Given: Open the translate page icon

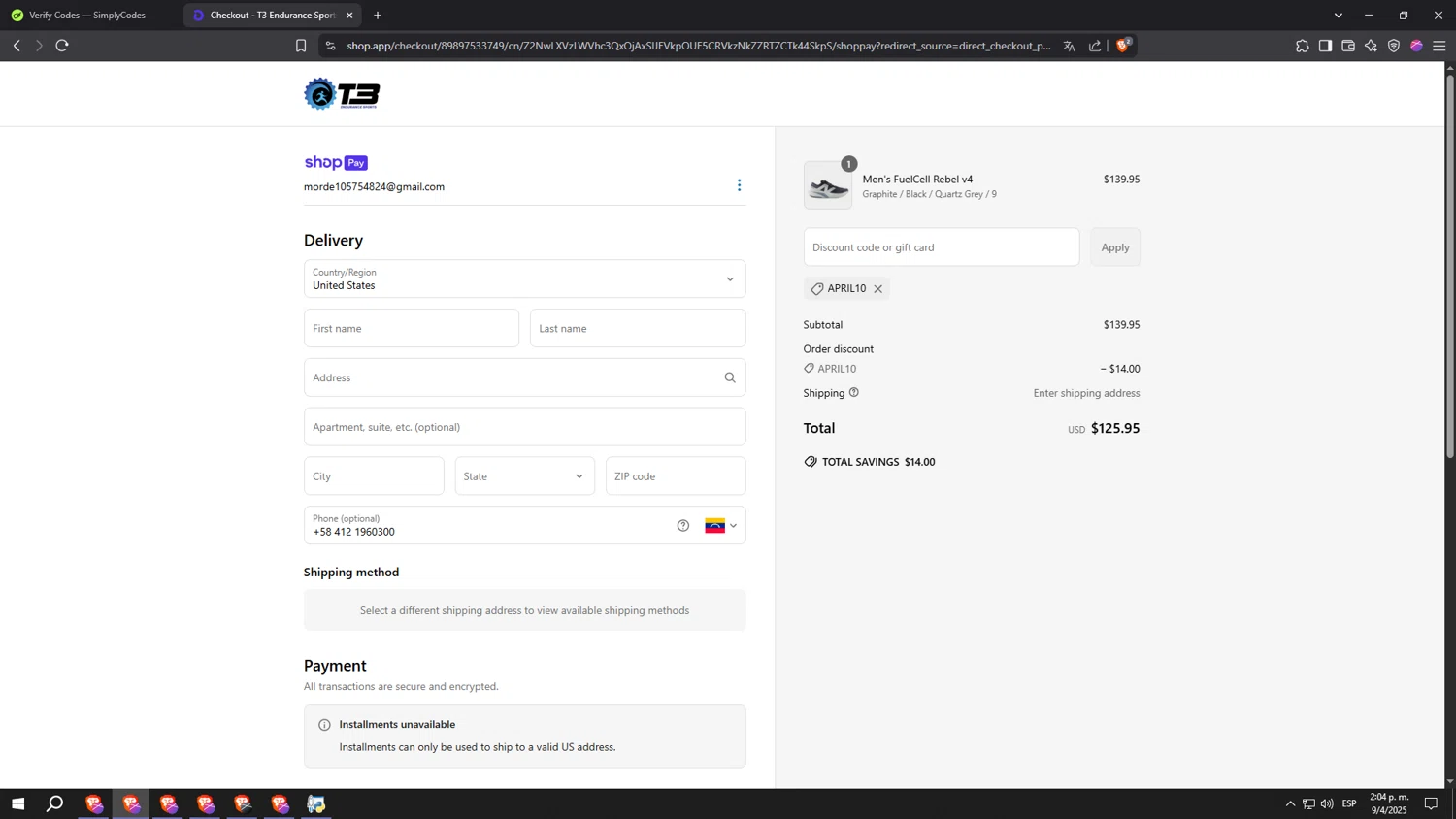Looking at the screenshot, I should 1069,46.
